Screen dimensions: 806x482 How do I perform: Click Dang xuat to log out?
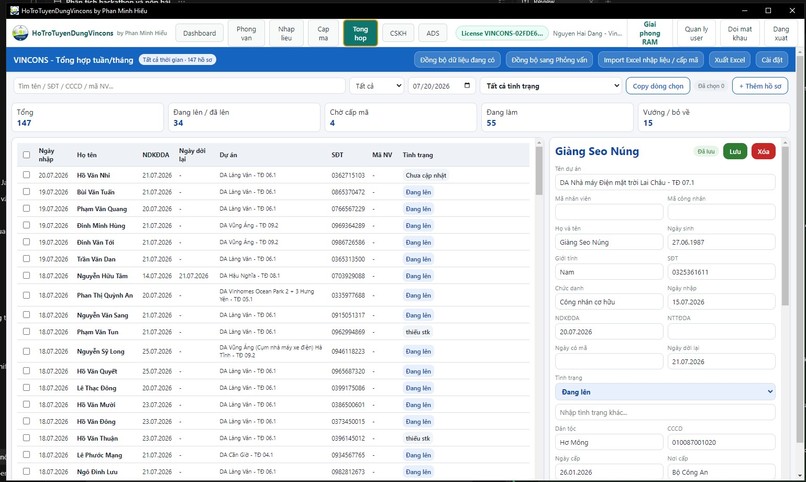click(781, 33)
